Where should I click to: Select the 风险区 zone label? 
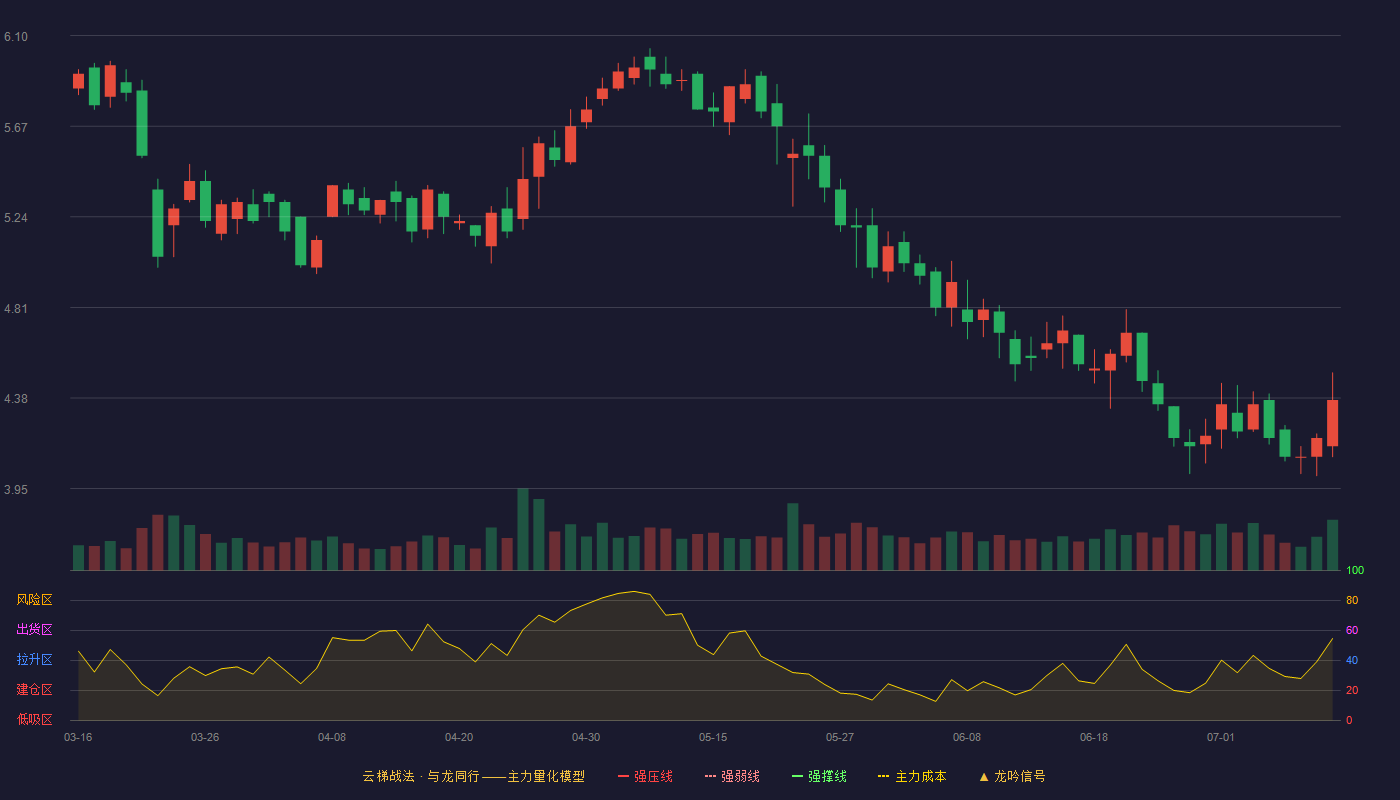34,600
